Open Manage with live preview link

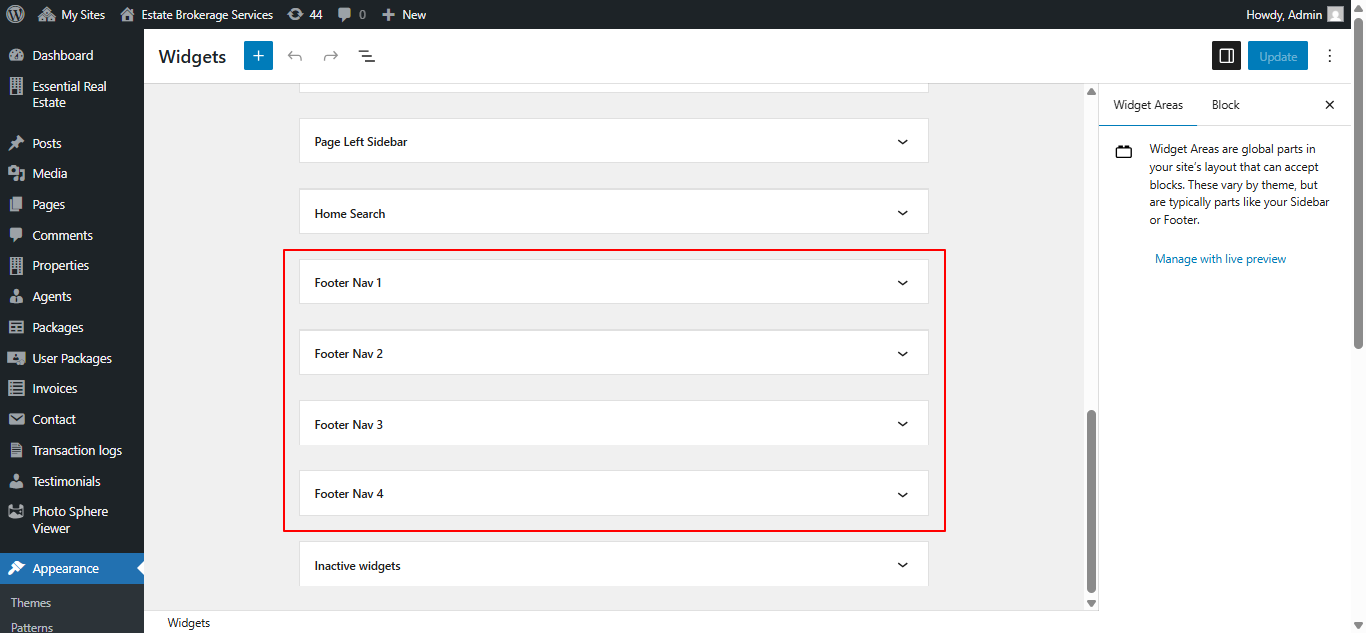(1220, 258)
